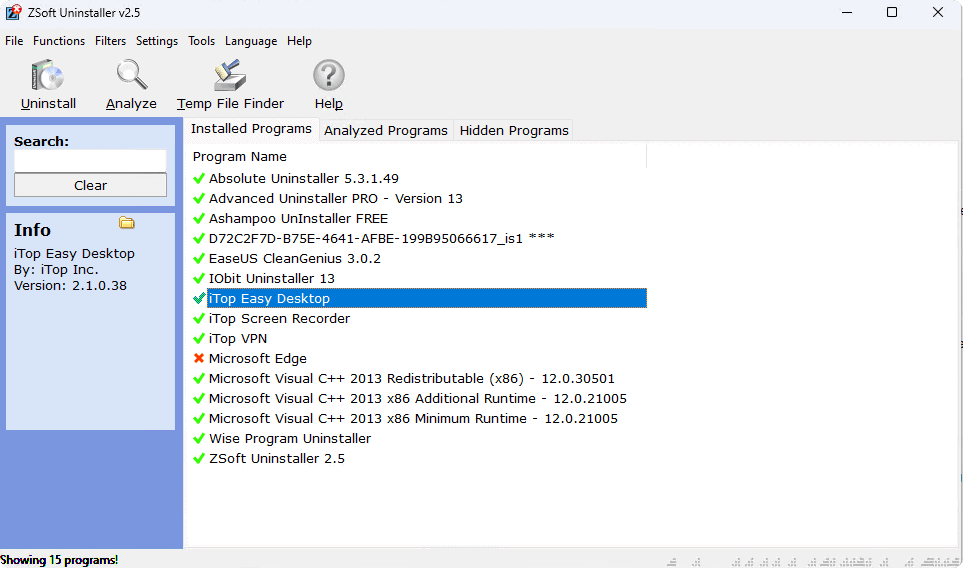
Task: Select iTop Screen Recorder entry
Action: click(279, 319)
